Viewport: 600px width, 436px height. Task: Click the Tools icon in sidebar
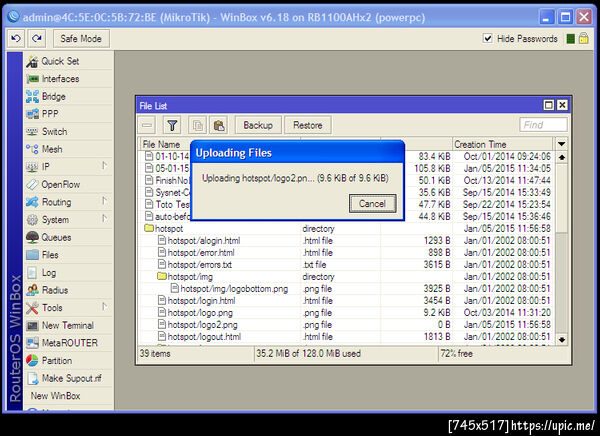[x=33, y=308]
